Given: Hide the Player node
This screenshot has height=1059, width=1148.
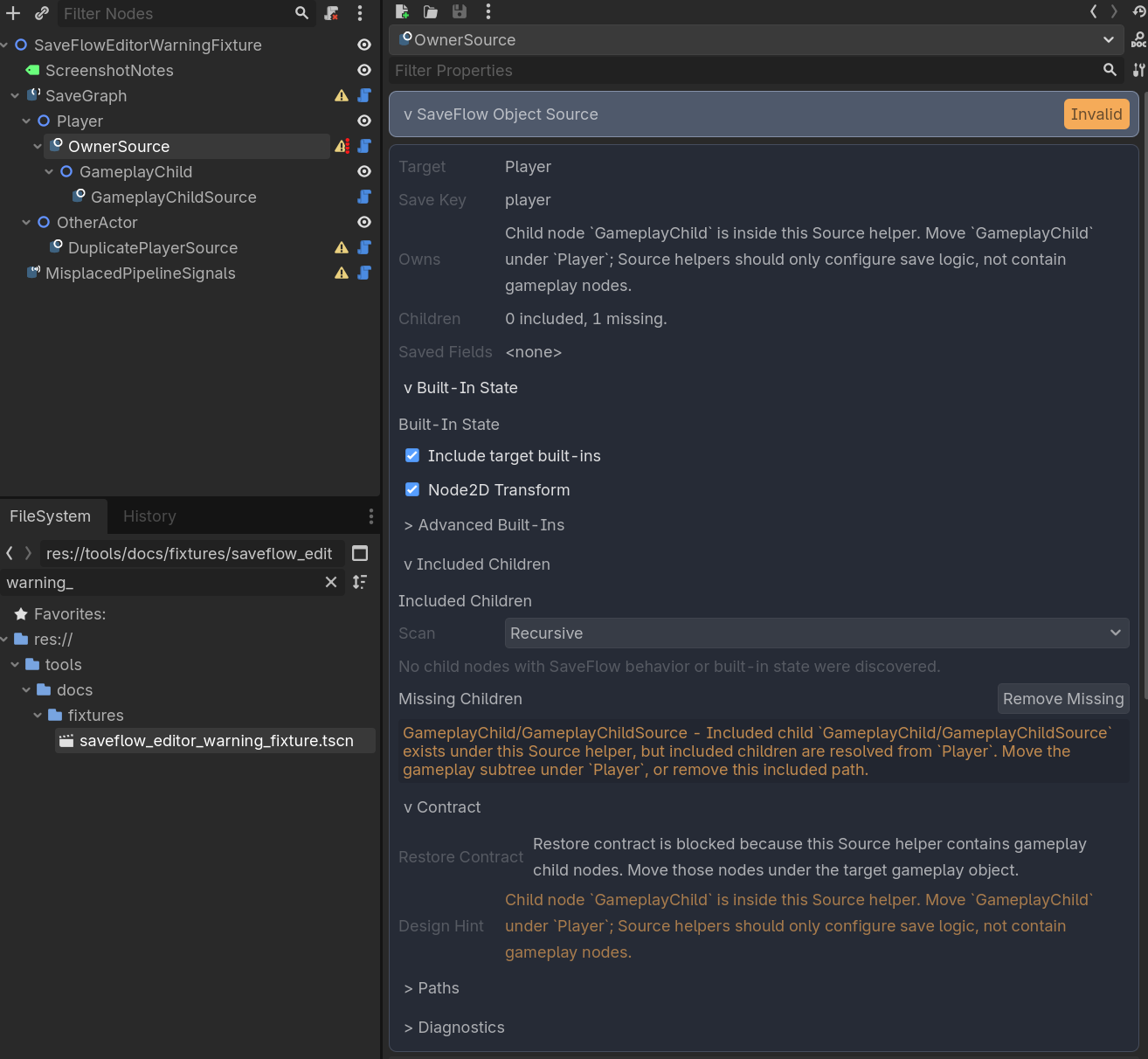Looking at the screenshot, I should pyautogui.click(x=364, y=121).
